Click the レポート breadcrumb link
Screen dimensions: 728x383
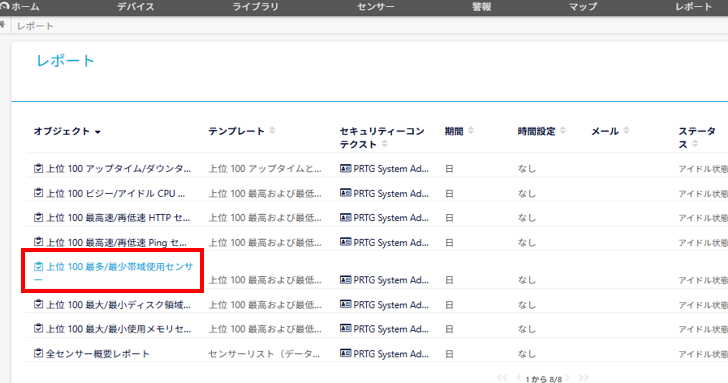[35, 26]
